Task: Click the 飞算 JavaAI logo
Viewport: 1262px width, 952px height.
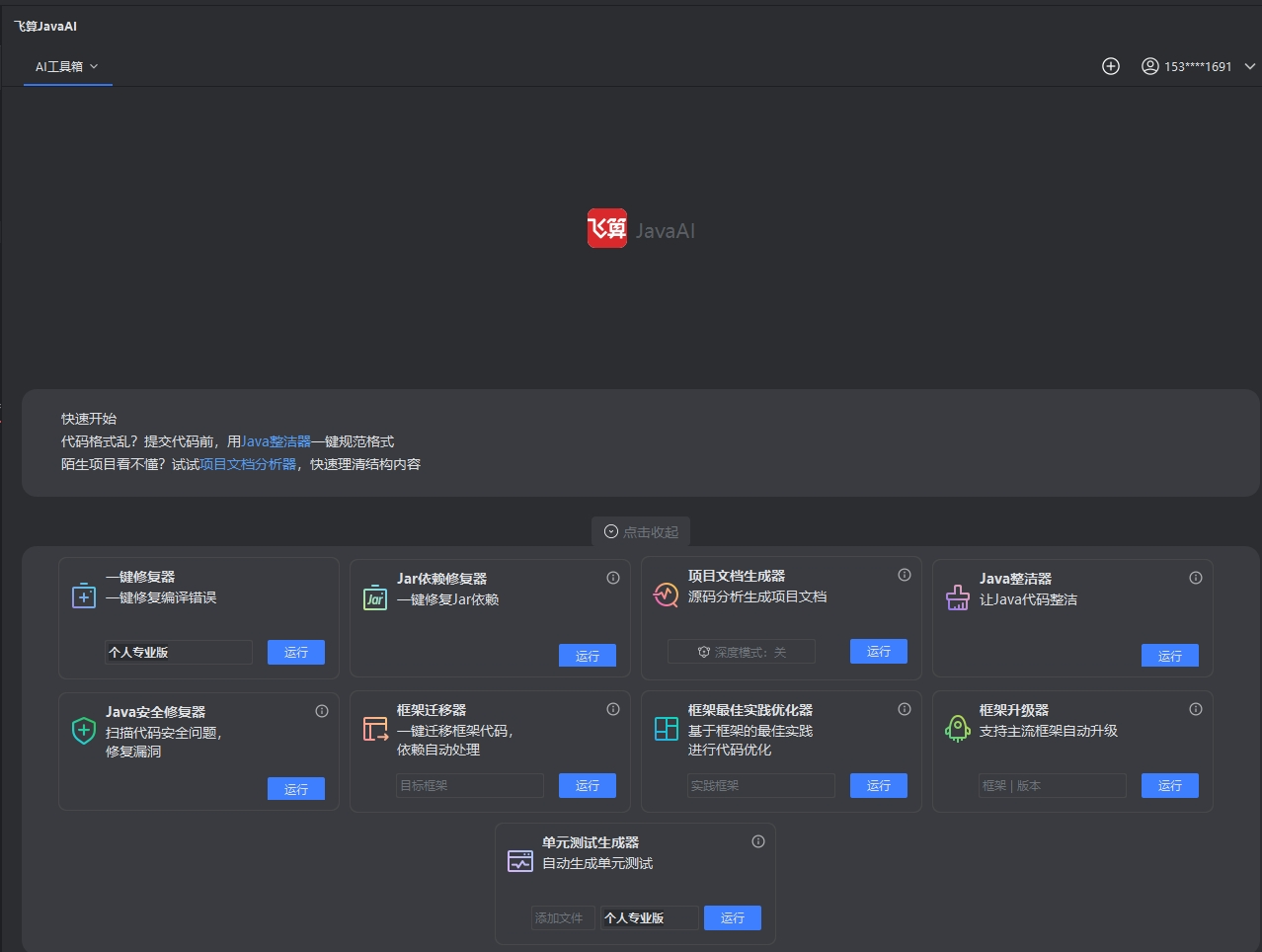Action: point(641,229)
